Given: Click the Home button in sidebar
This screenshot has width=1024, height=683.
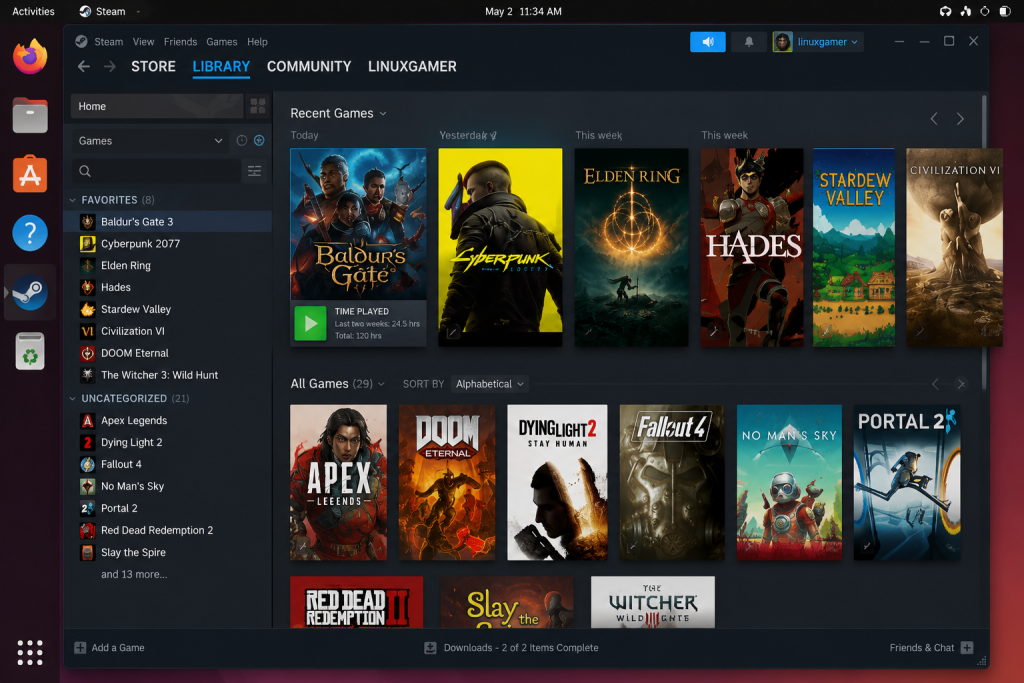Looking at the screenshot, I should pos(157,106).
